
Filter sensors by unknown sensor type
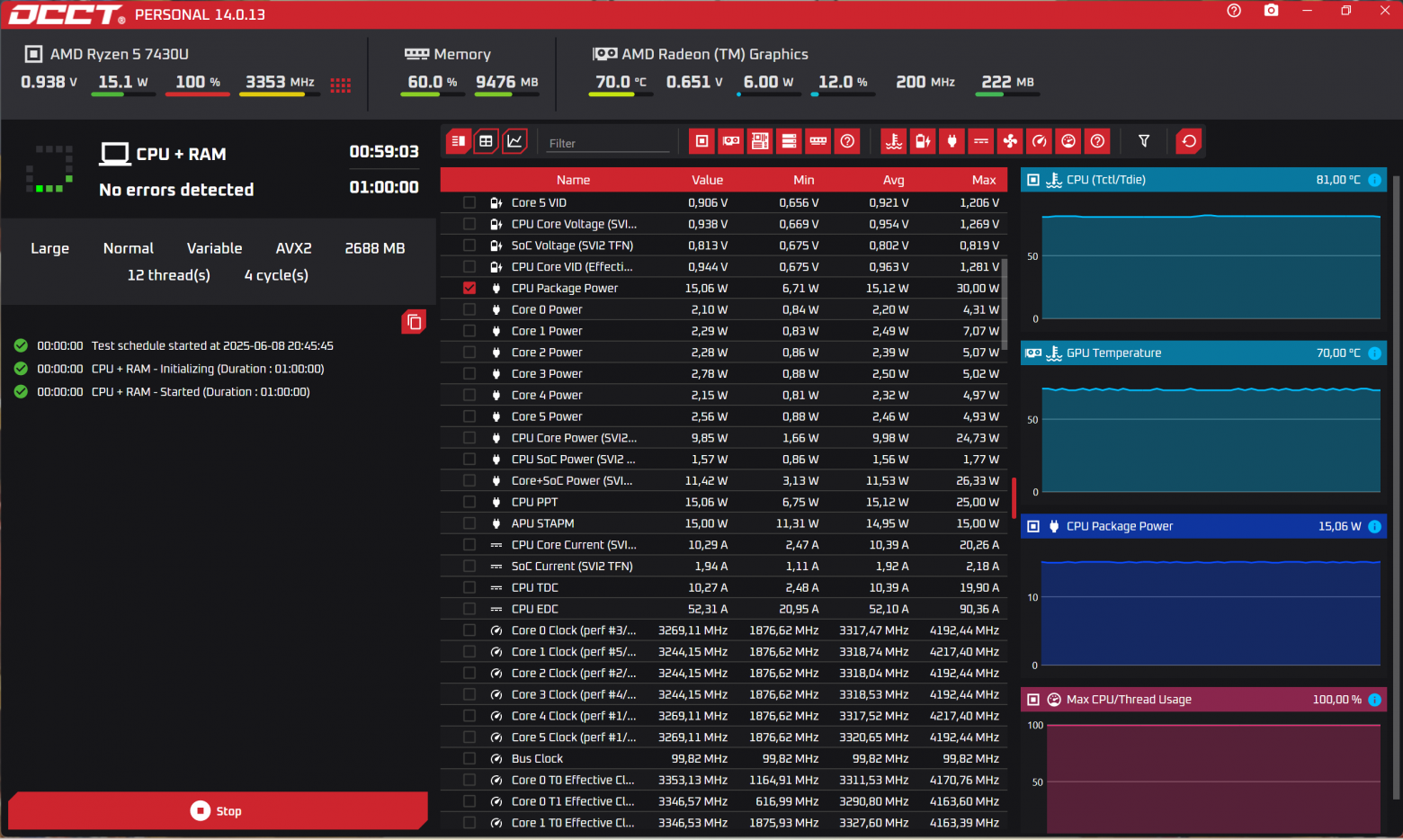pos(1097,141)
